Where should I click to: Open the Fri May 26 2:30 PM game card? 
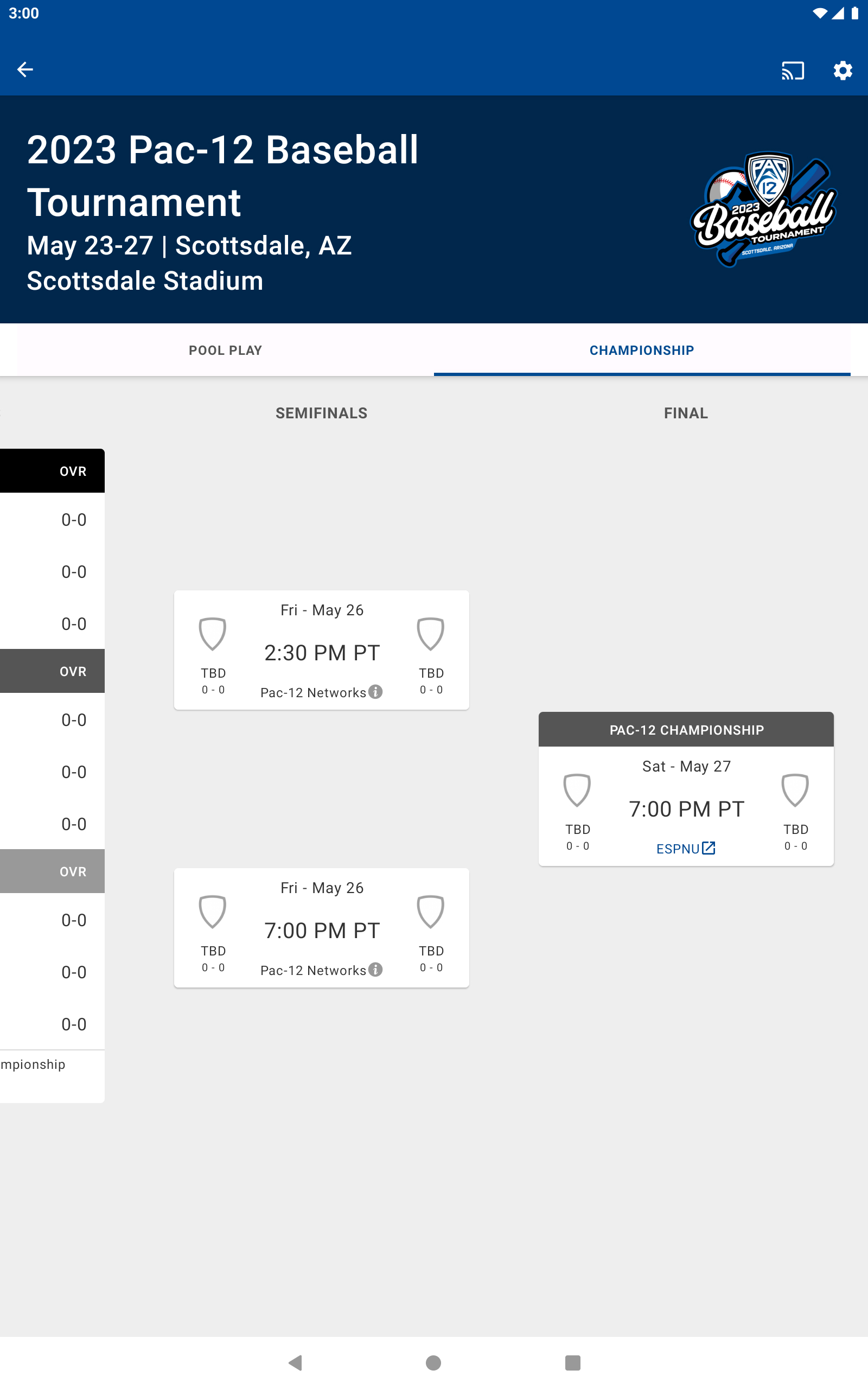point(322,649)
